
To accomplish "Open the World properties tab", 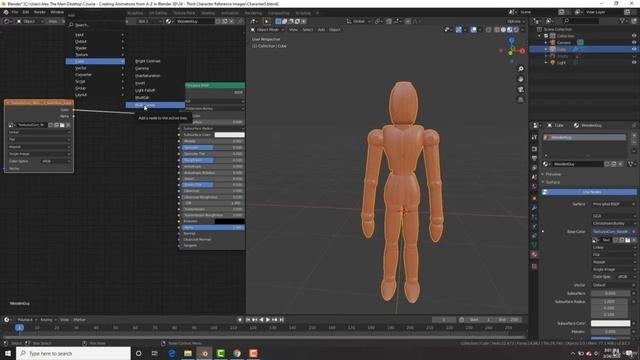I will [x=534, y=187].
